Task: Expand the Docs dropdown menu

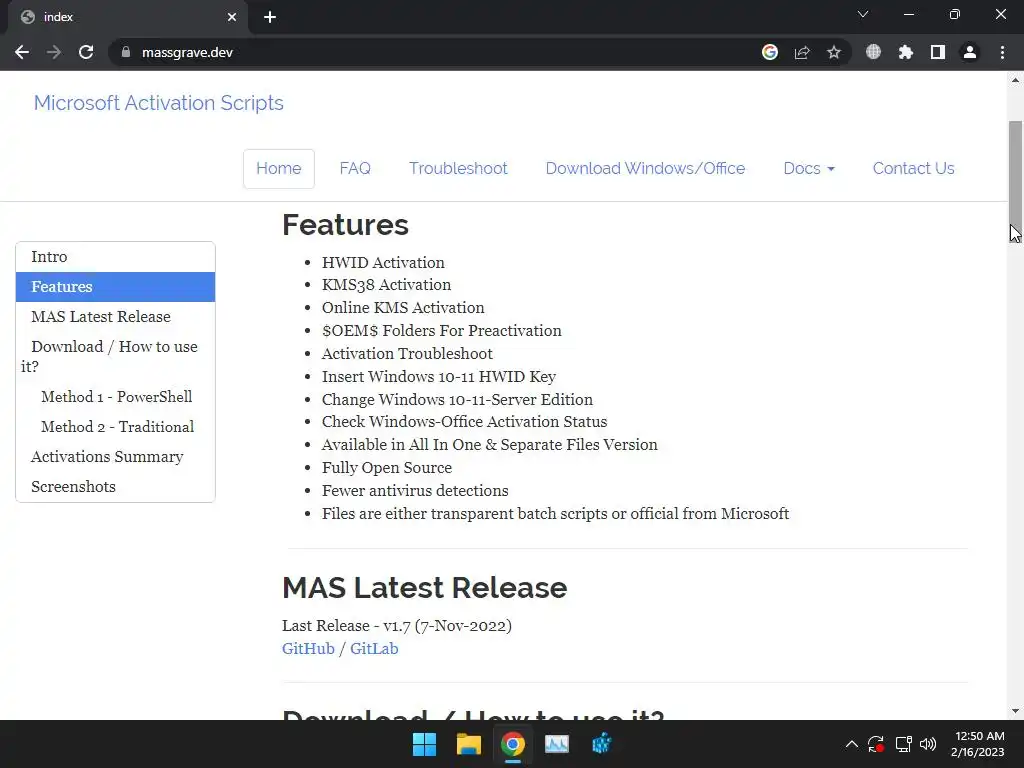Action: pyautogui.click(x=808, y=168)
